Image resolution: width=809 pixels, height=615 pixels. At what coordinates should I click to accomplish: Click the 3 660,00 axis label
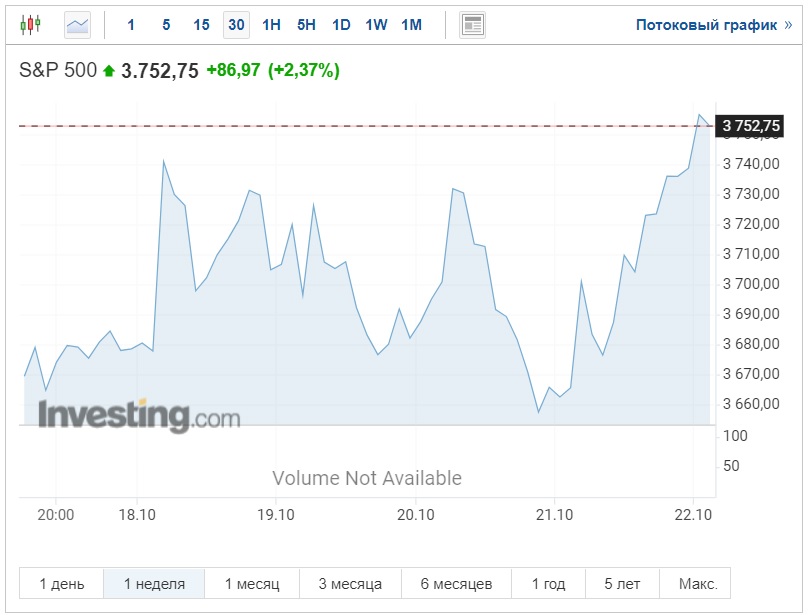coord(751,403)
